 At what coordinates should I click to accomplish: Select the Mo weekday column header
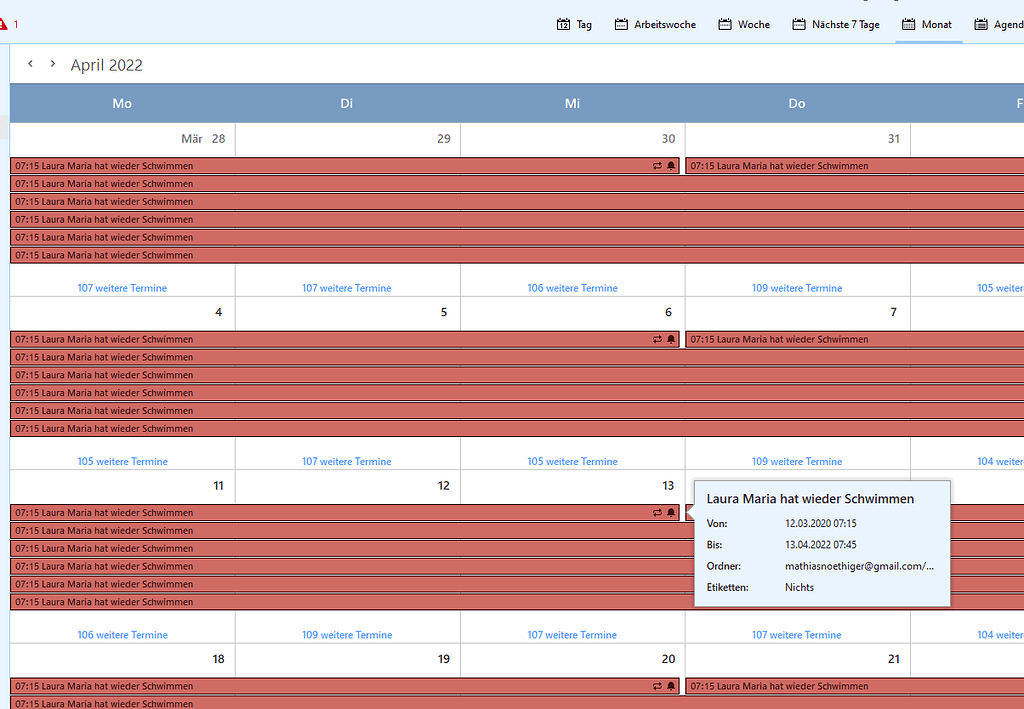tap(122, 103)
